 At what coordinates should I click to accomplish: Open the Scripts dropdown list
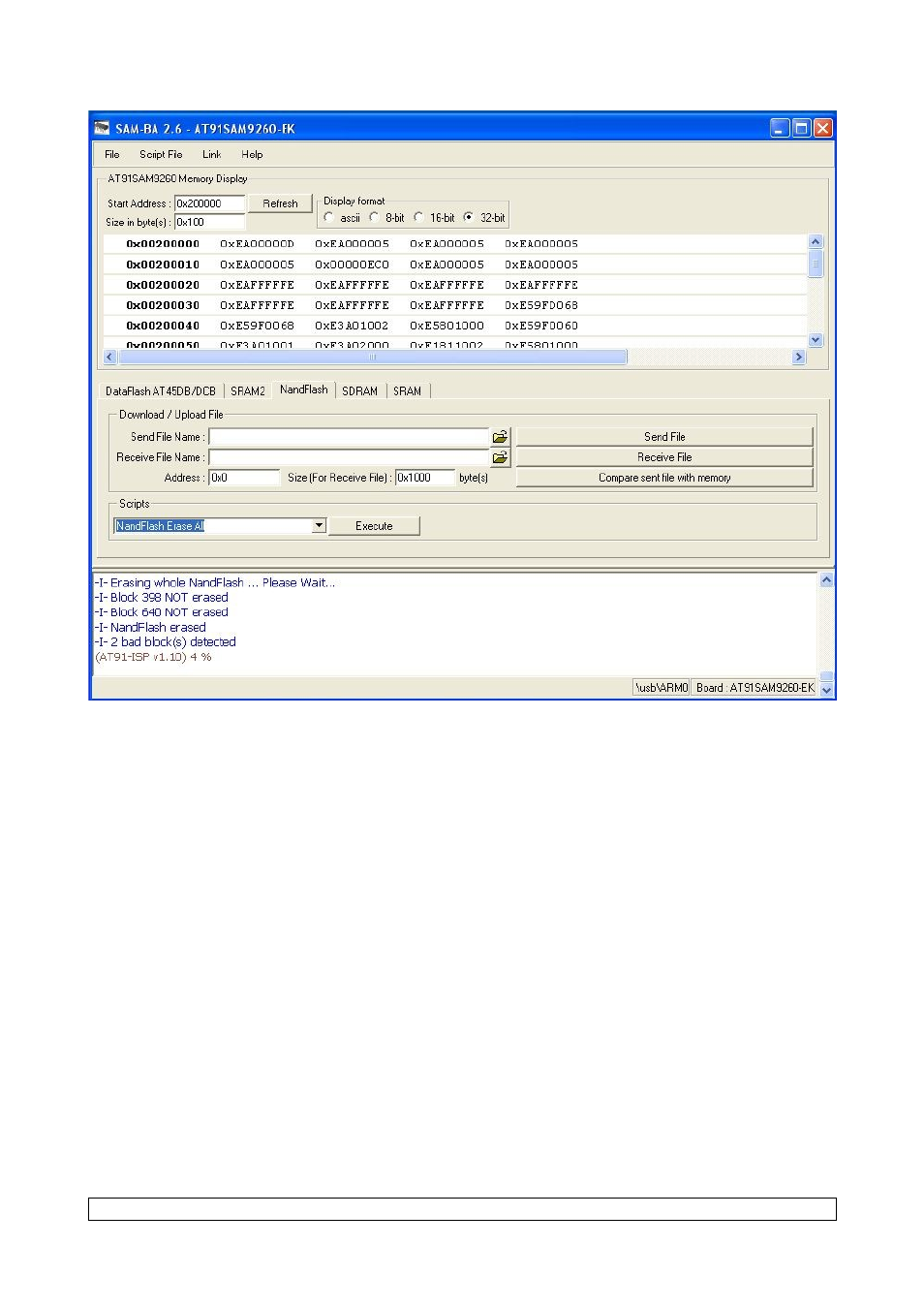click(x=319, y=526)
